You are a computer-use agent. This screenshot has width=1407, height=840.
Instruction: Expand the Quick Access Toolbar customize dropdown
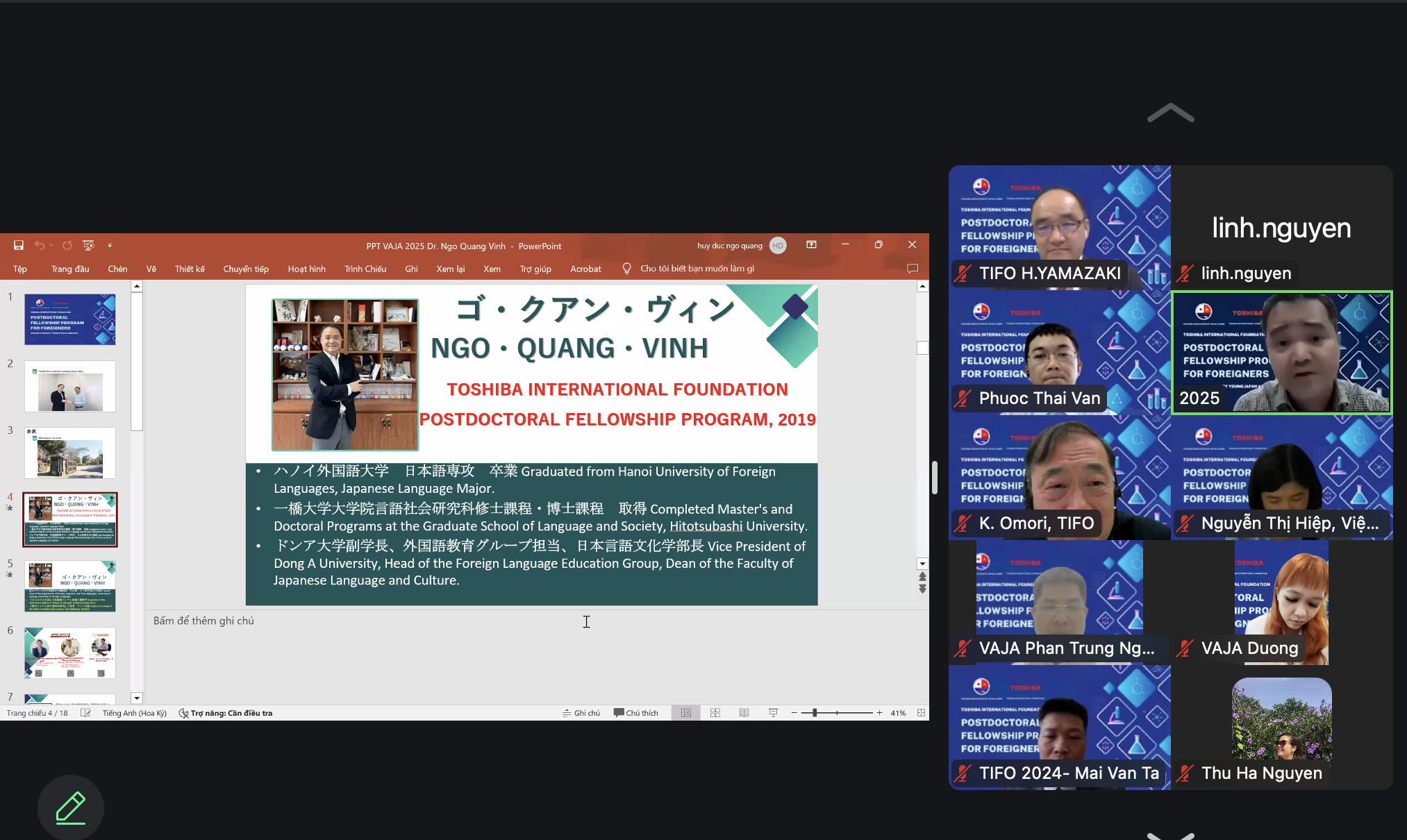[110, 246]
